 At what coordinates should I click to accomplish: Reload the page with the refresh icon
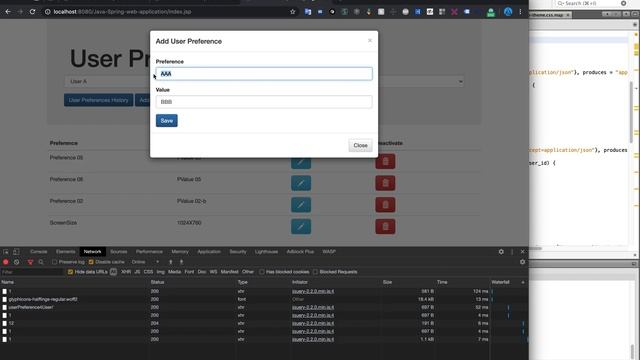pyautogui.click(x=32, y=12)
